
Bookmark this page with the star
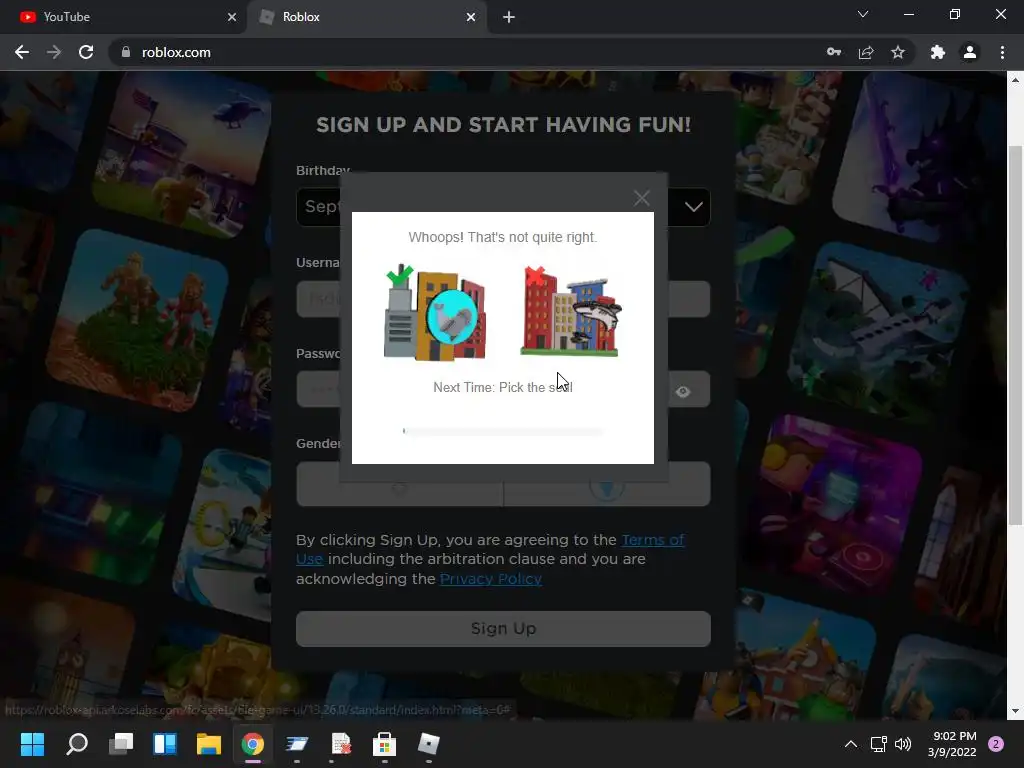(x=898, y=52)
